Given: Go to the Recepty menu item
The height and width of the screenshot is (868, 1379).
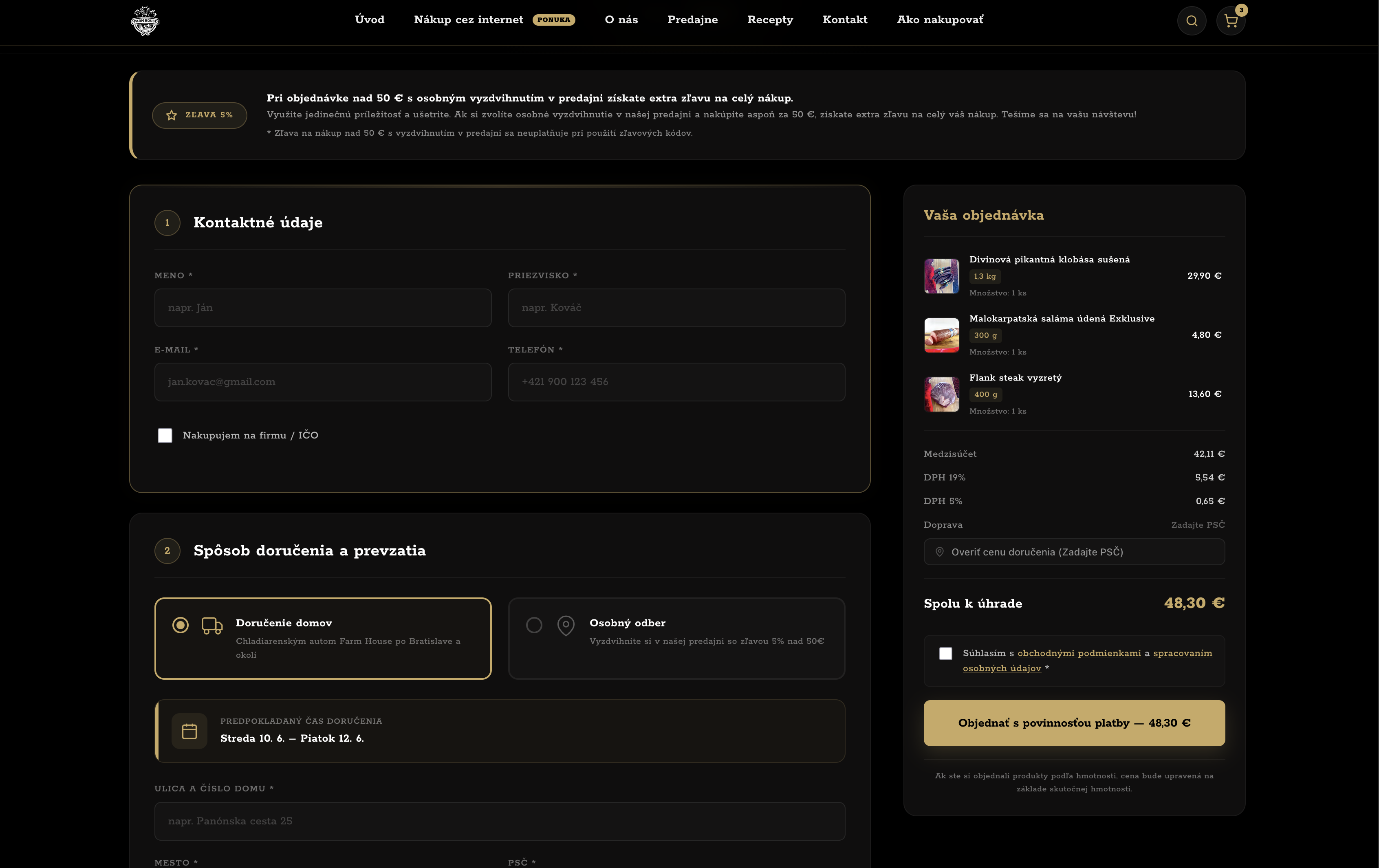Looking at the screenshot, I should click(x=770, y=20).
